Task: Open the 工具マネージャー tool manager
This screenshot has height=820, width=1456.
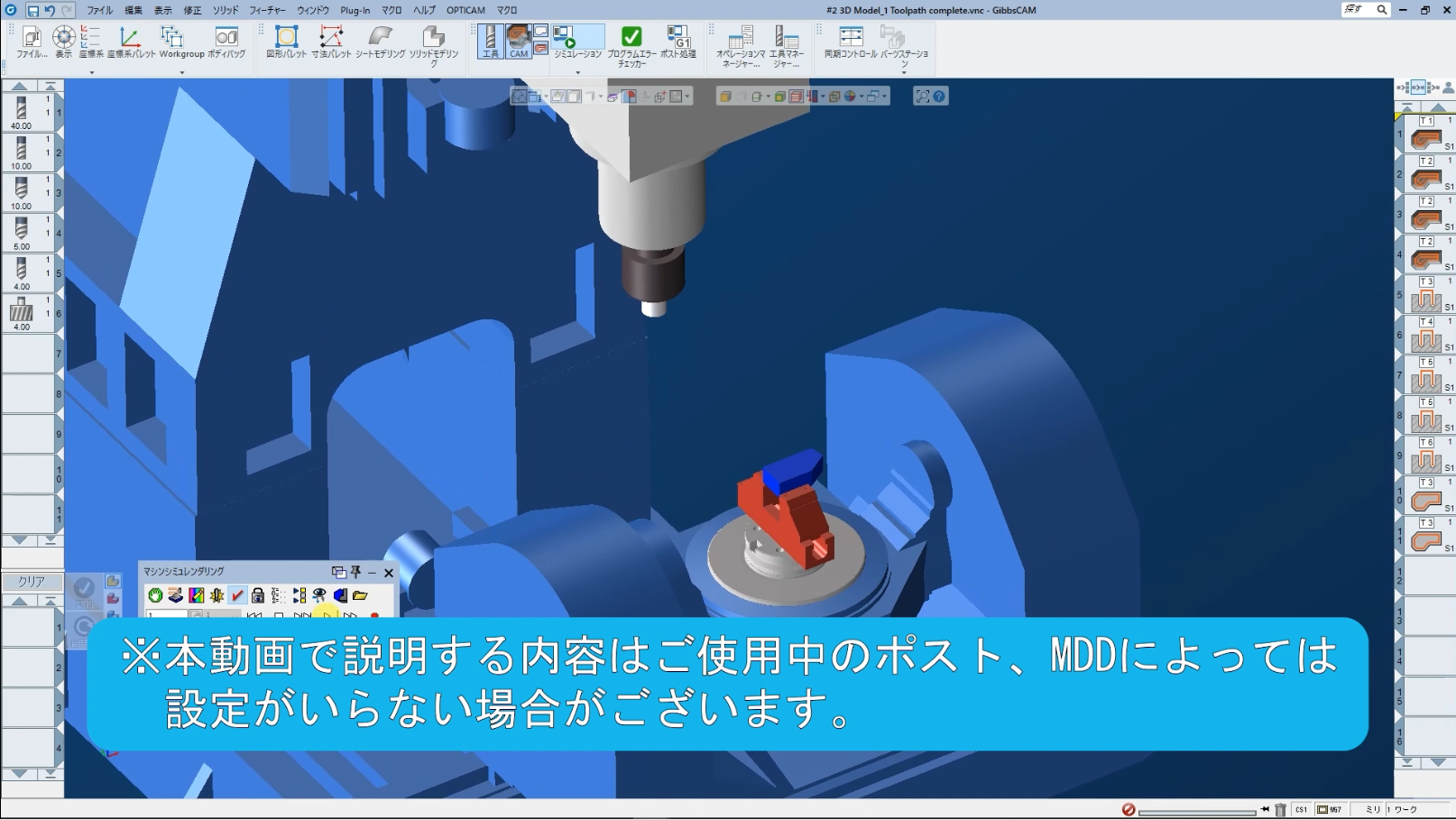Action: [787, 45]
